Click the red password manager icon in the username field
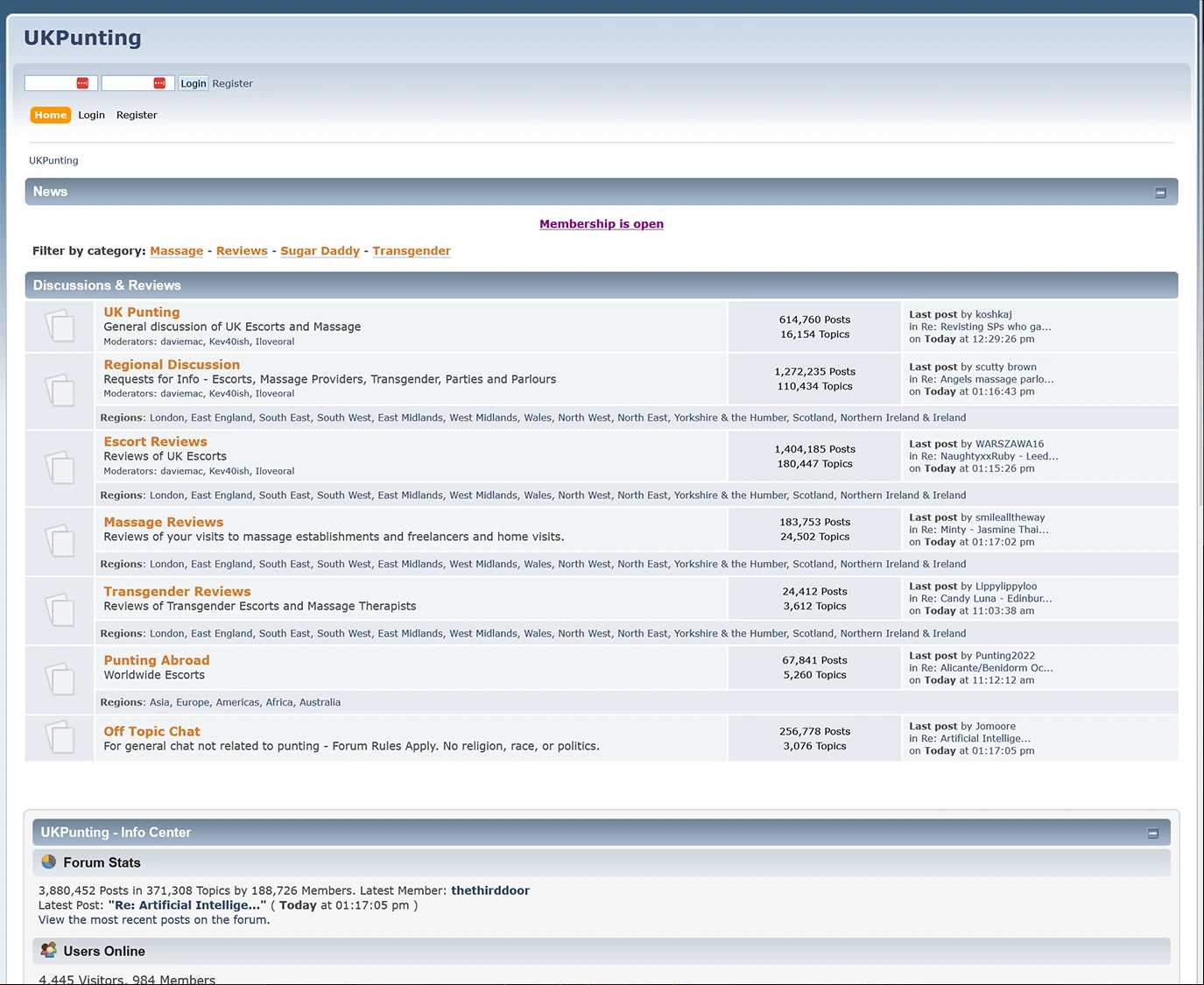 [82, 83]
